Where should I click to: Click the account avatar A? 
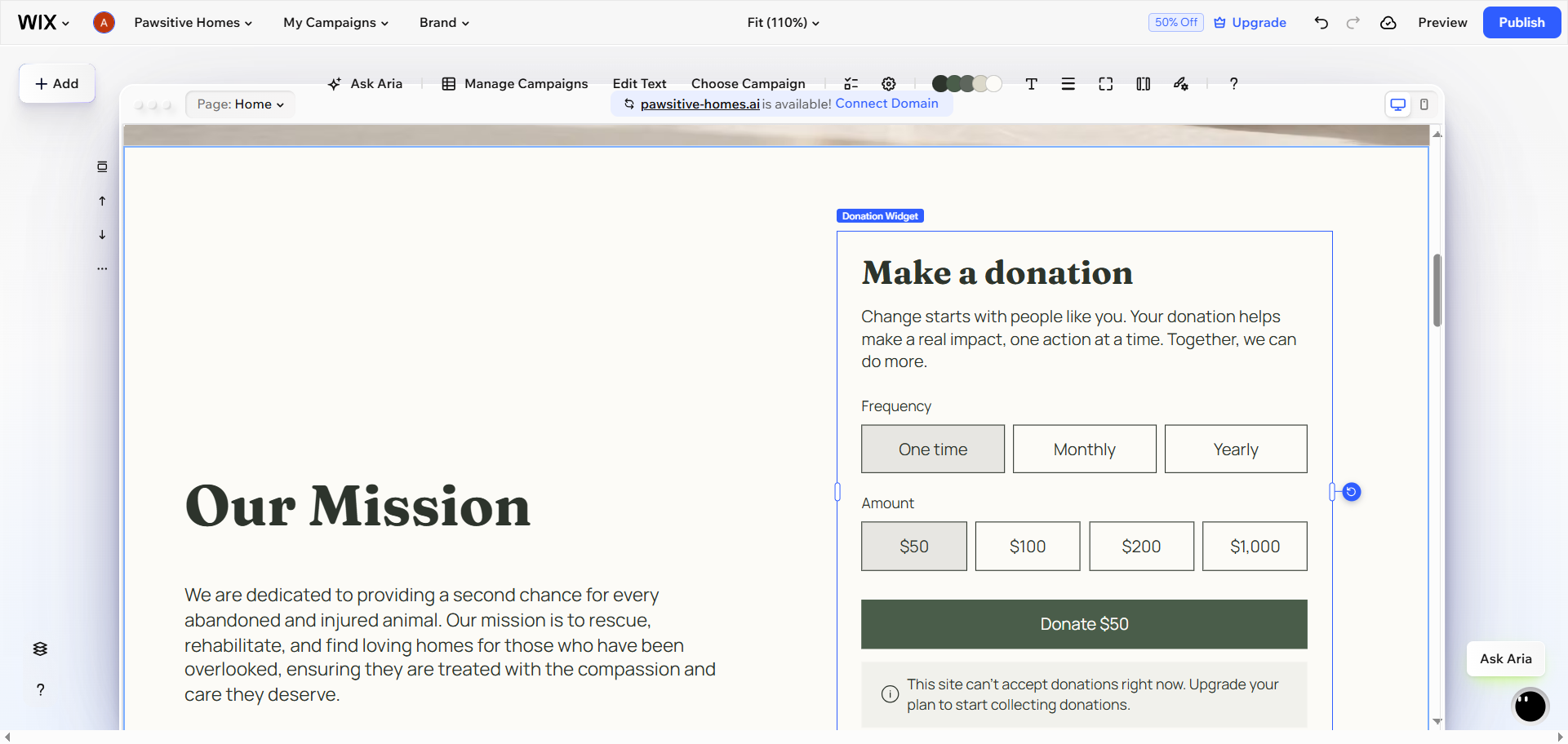pos(104,23)
